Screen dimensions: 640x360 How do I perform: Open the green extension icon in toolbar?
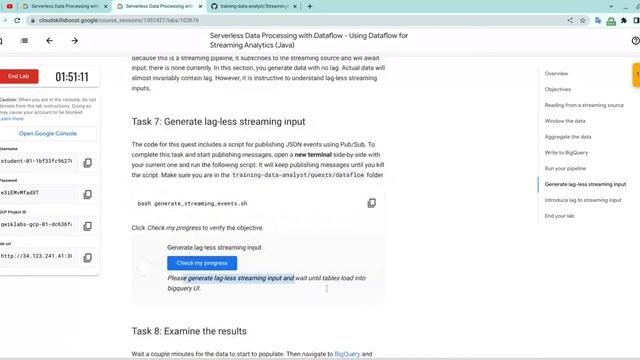611,21
